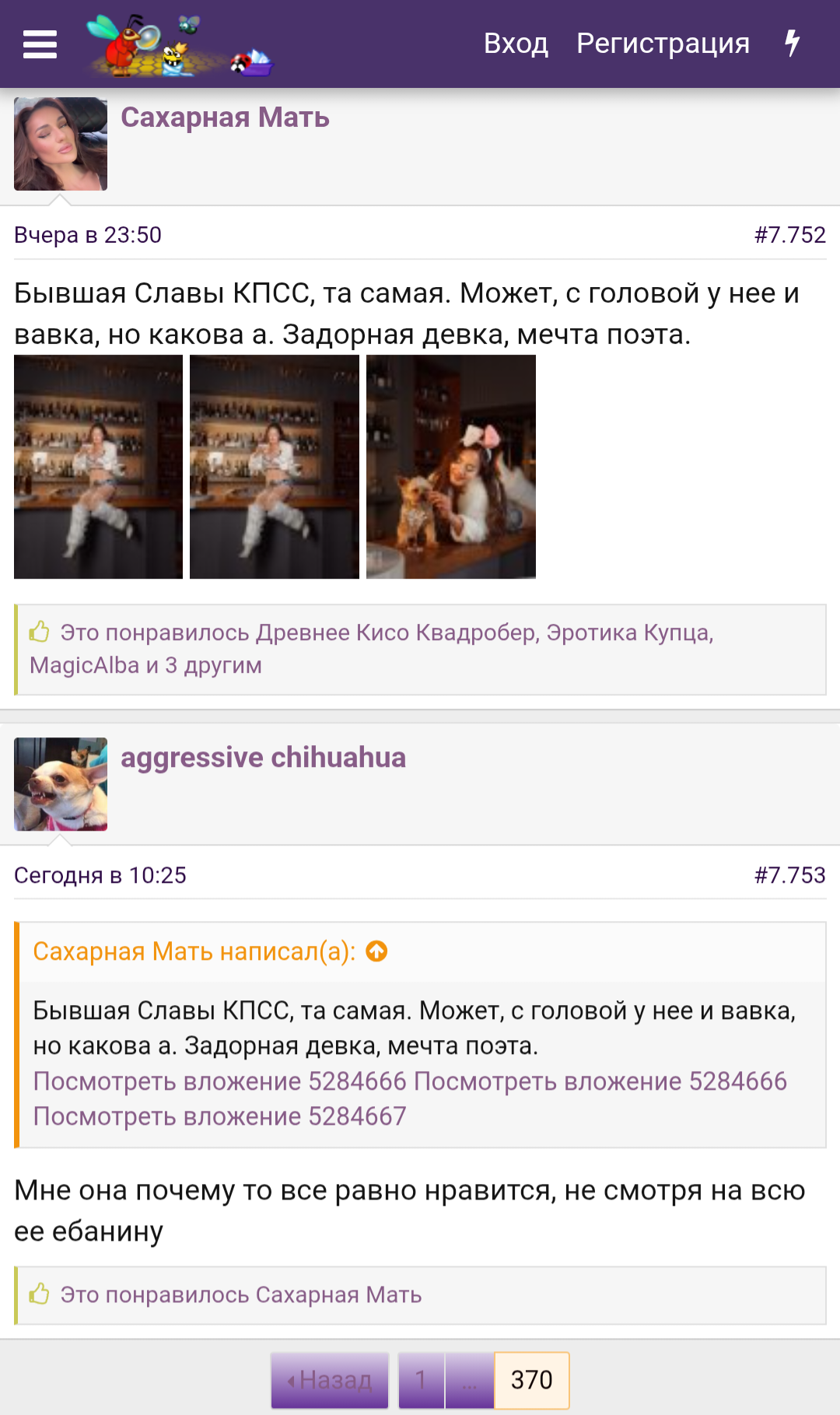The height and width of the screenshot is (1415, 840).
Task: Open second bar photo thumbnail
Action: coord(275,467)
